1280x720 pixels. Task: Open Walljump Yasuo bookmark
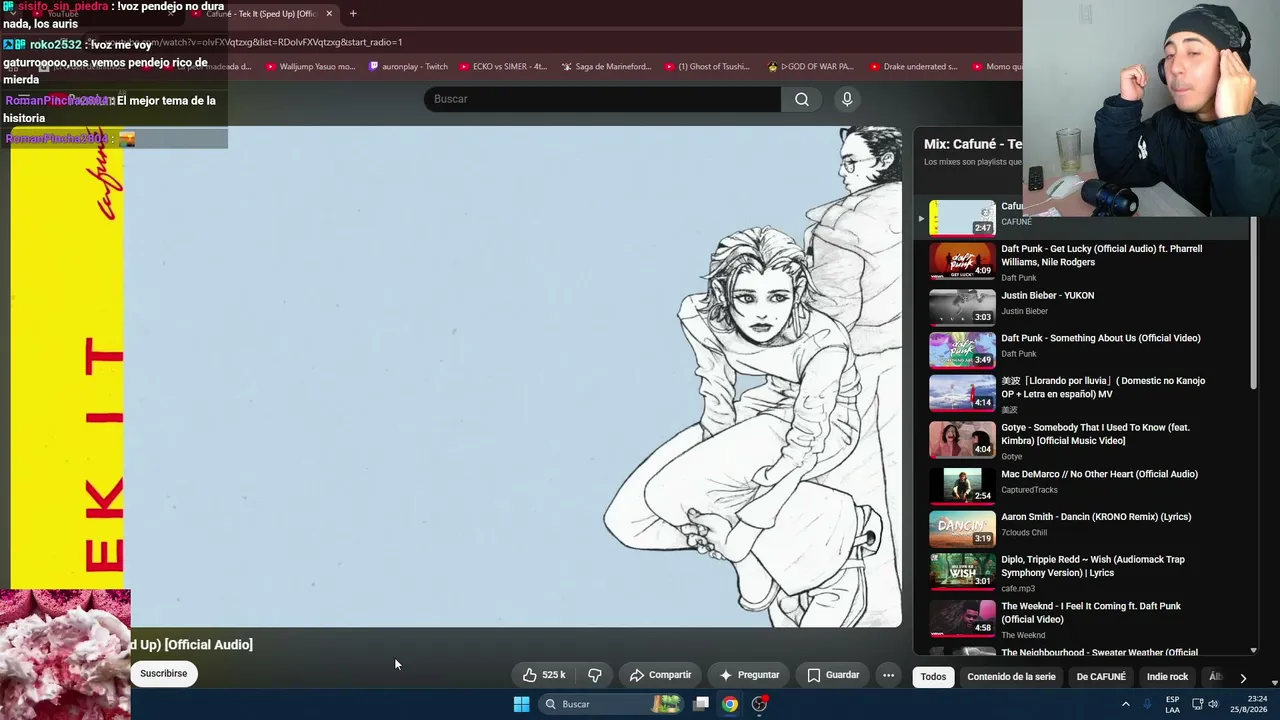[311, 67]
